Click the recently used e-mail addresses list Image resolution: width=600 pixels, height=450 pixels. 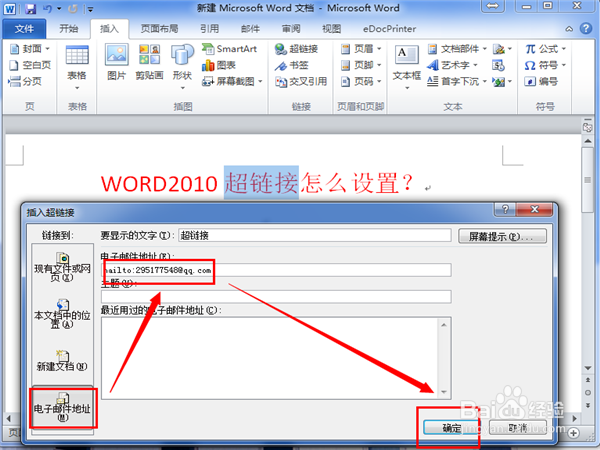coord(276,358)
